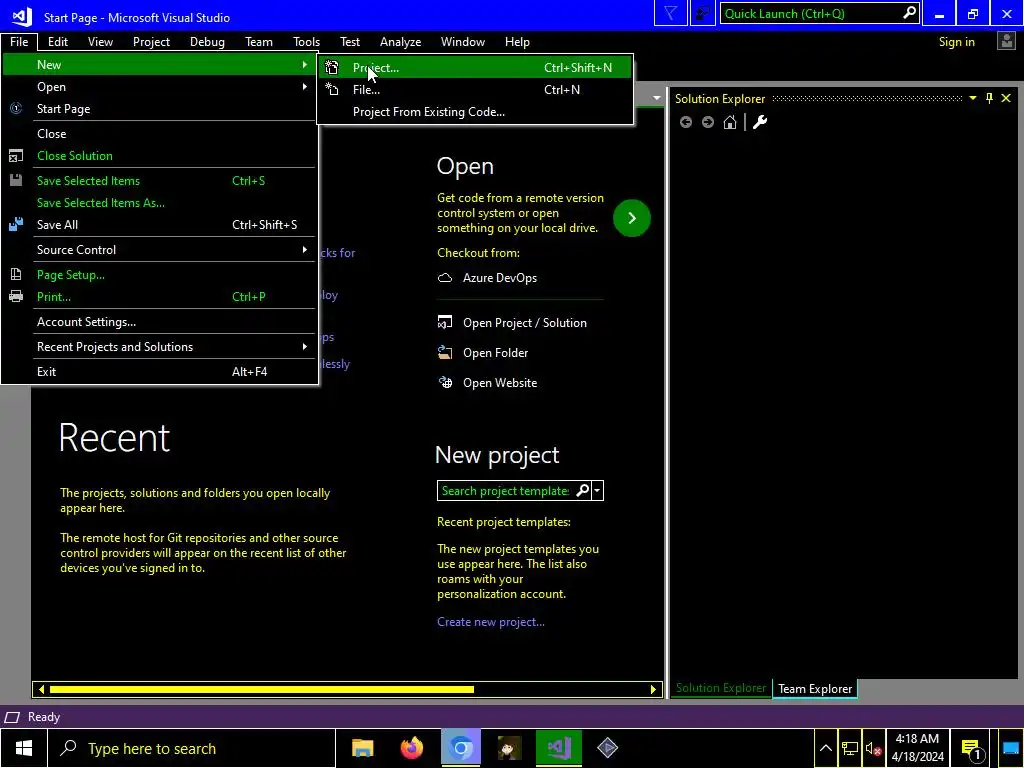Screen dimensions: 1024x768
Task: Click the Open Website link
Action: click(500, 383)
